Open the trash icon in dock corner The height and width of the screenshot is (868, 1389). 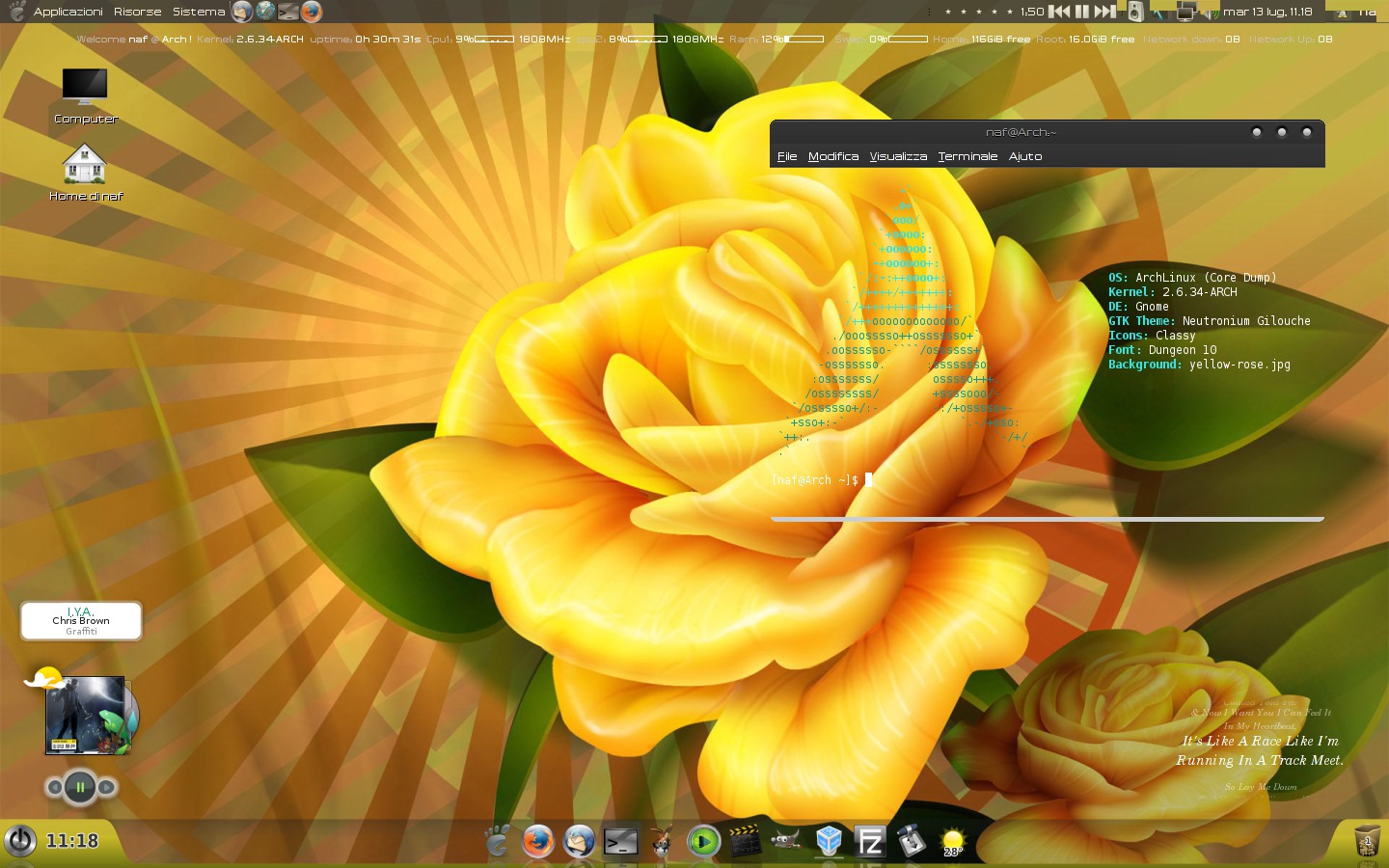1367,840
